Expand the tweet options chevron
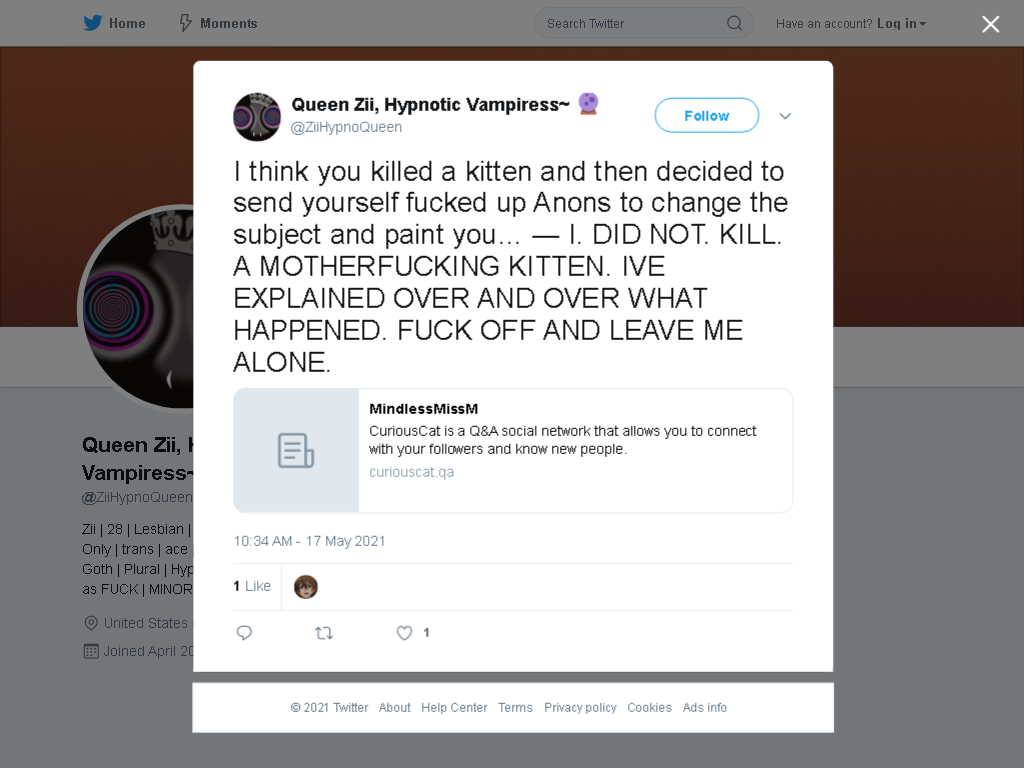1024x768 pixels. point(785,116)
